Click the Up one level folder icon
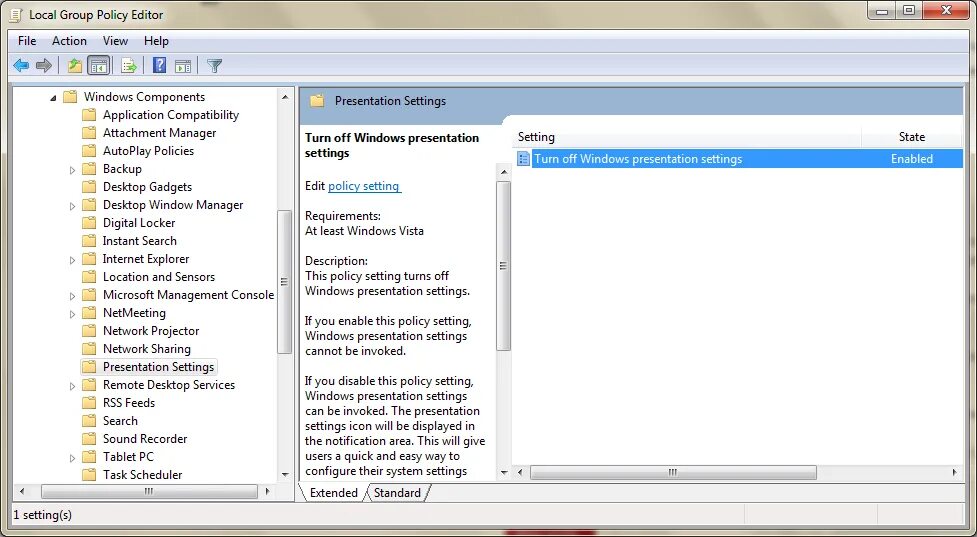977x537 pixels. click(75, 65)
